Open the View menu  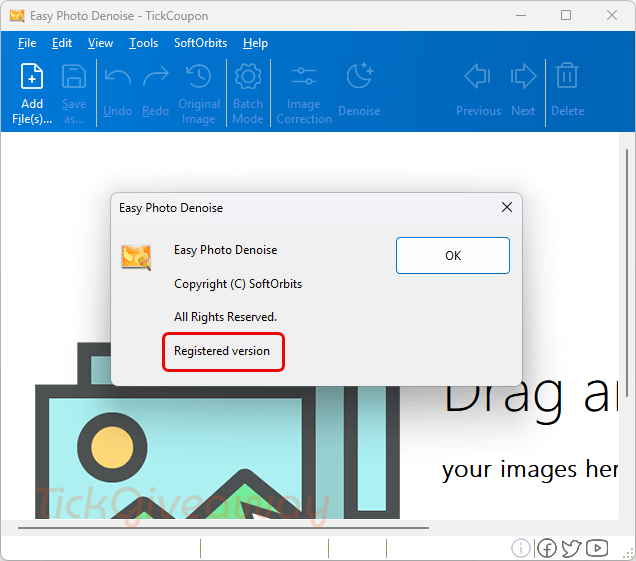100,43
